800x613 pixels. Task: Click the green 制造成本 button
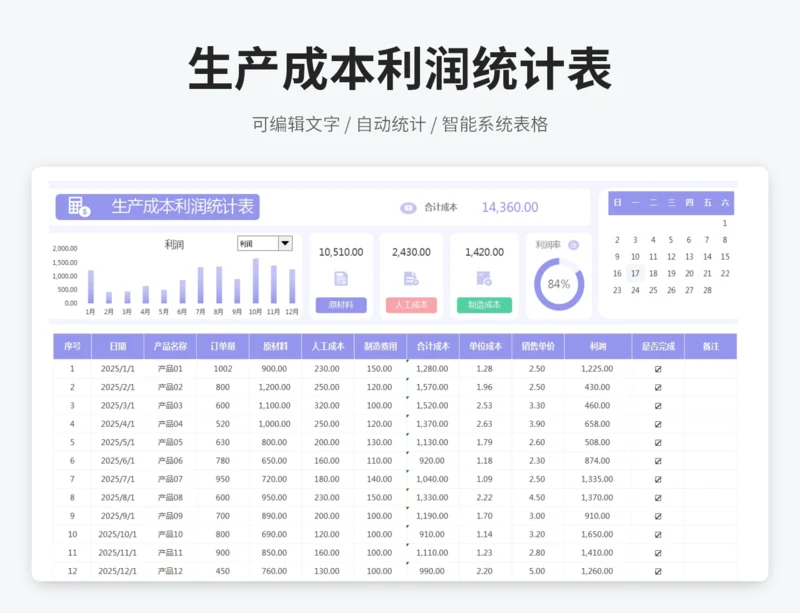click(x=484, y=305)
